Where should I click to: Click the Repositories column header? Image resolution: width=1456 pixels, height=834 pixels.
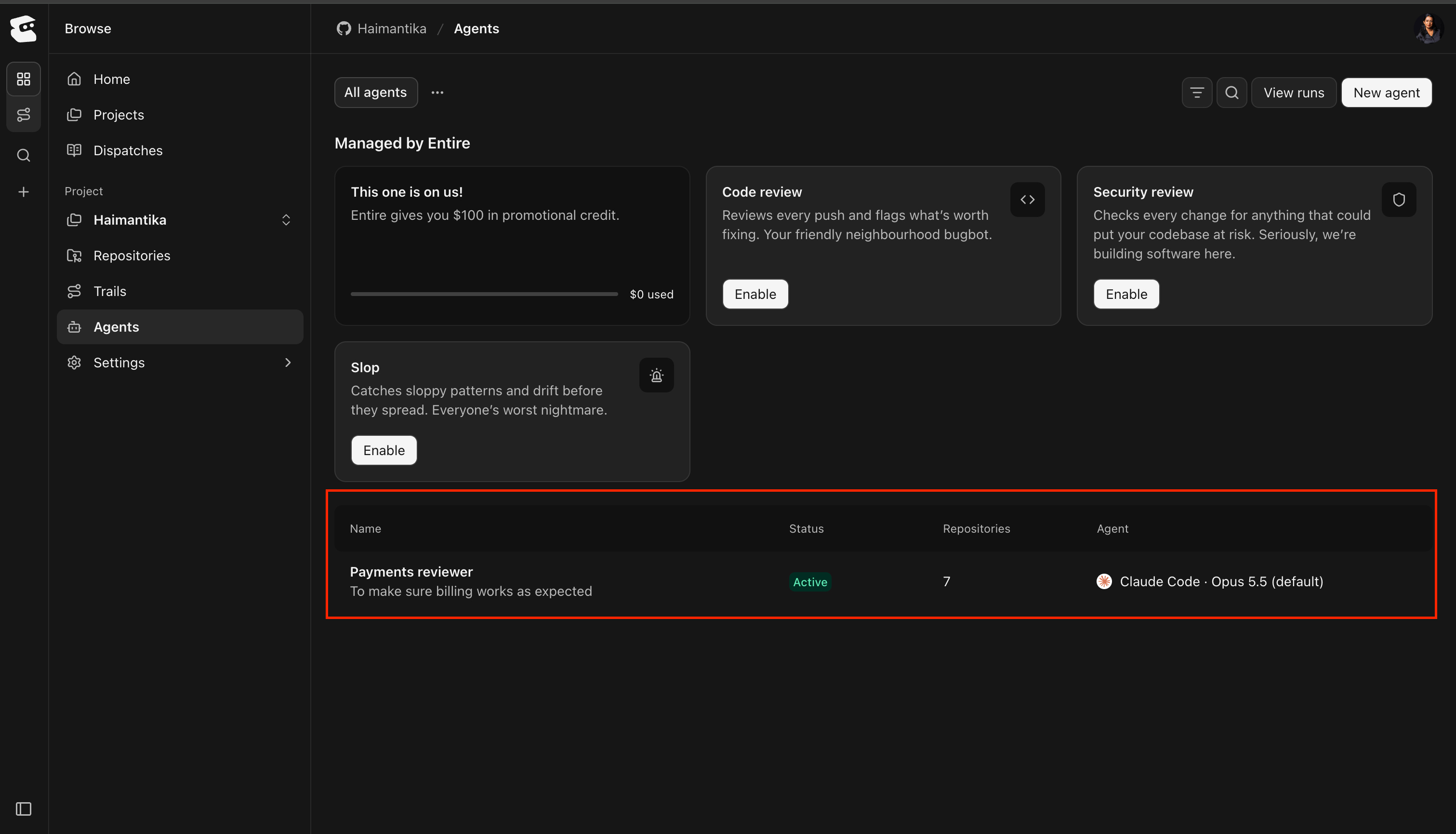[x=977, y=529]
